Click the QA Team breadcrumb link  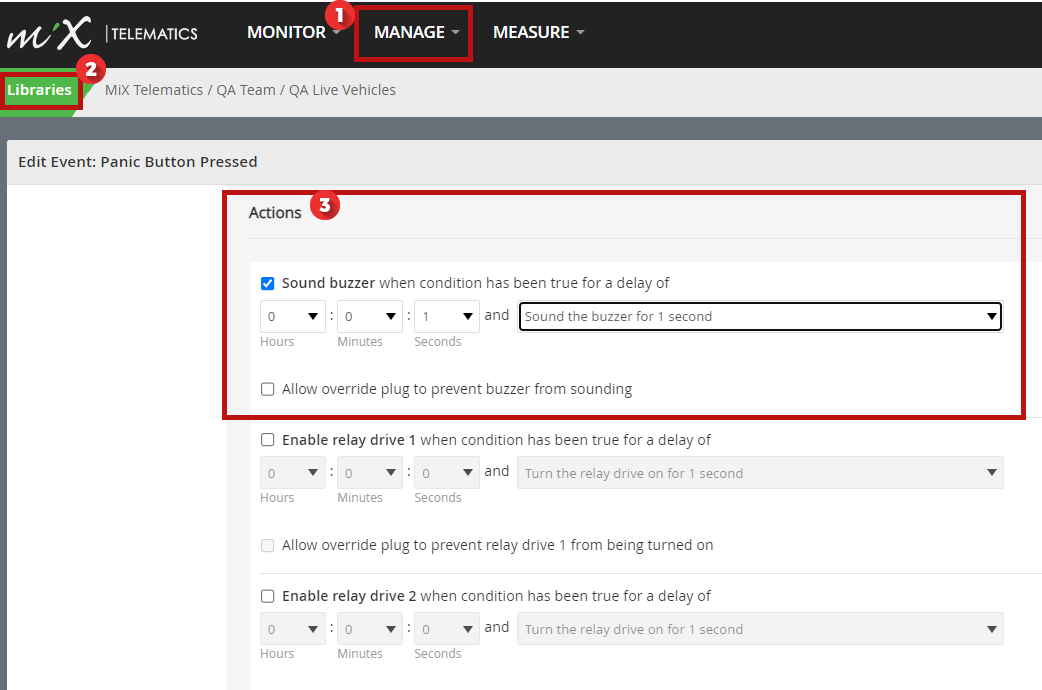[x=246, y=90]
